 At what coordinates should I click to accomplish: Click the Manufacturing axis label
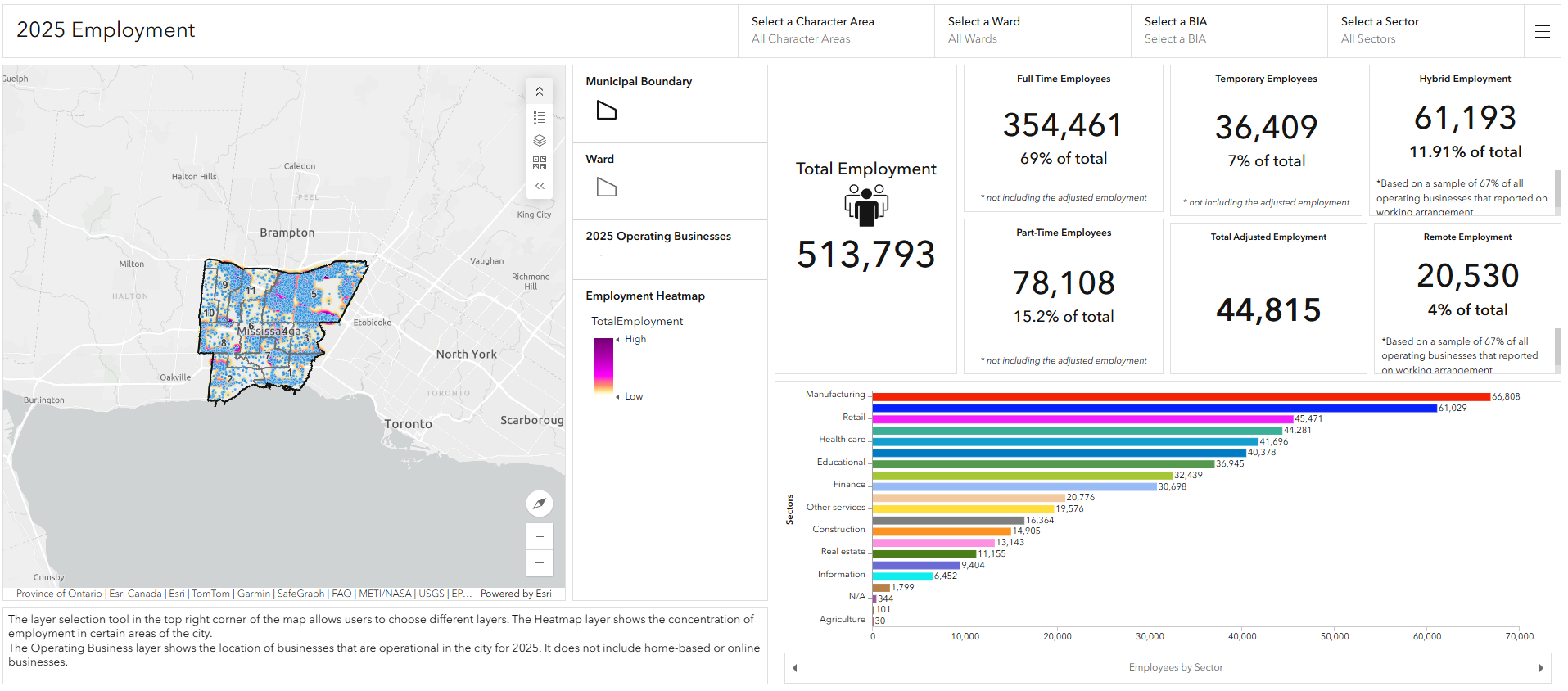click(835, 395)
